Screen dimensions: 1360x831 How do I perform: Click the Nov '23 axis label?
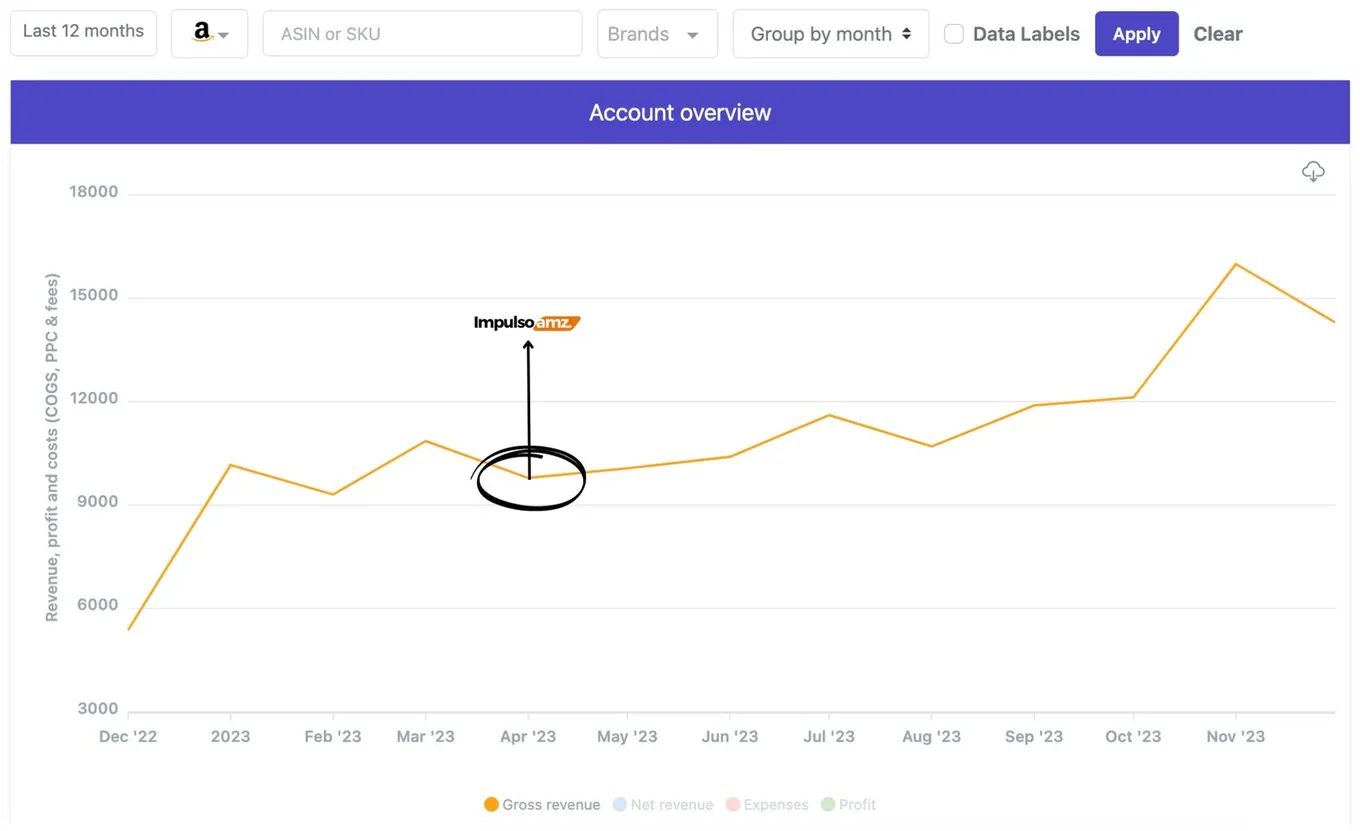click(1235, 737)
